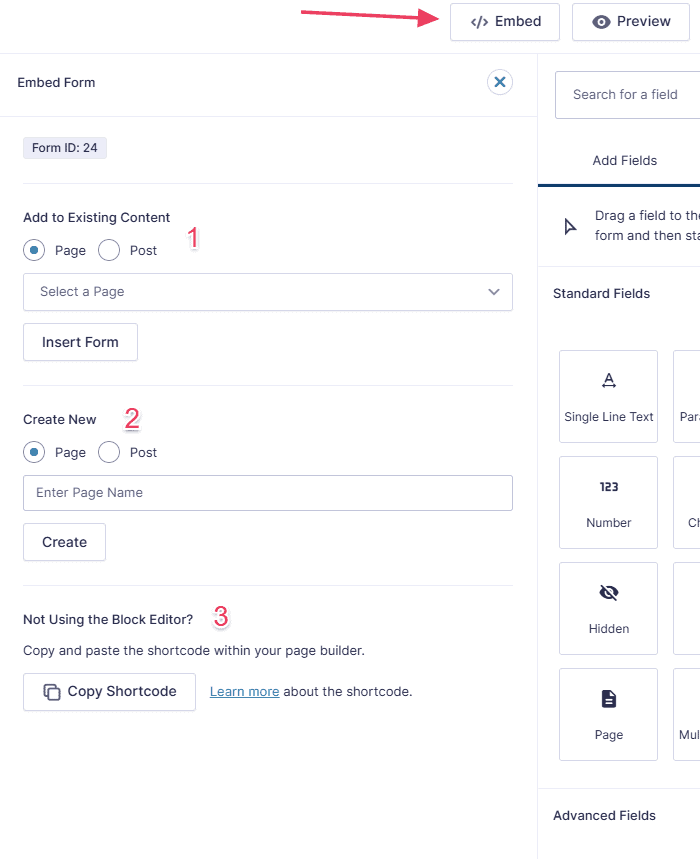
Task: Click the Copy Shortcode button
Action: tap(110, 692)
